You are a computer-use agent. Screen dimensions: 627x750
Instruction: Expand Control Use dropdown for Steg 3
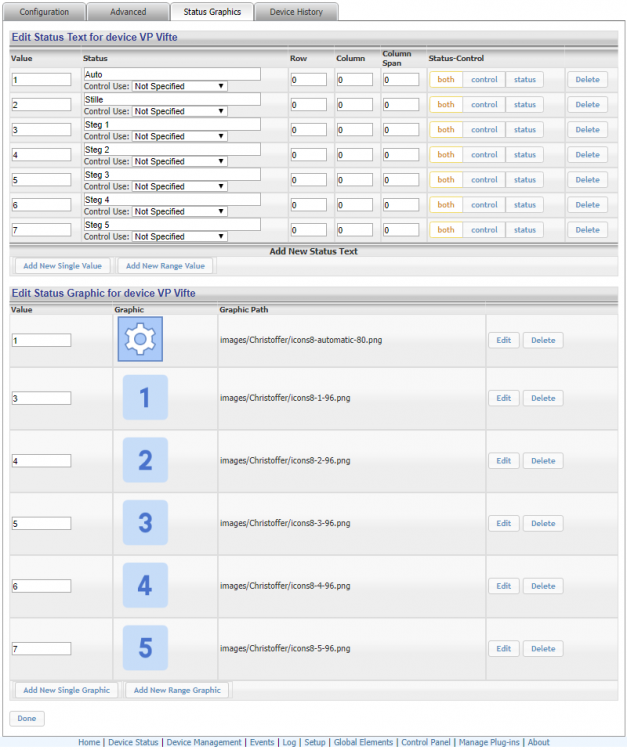tap(180, 186)
